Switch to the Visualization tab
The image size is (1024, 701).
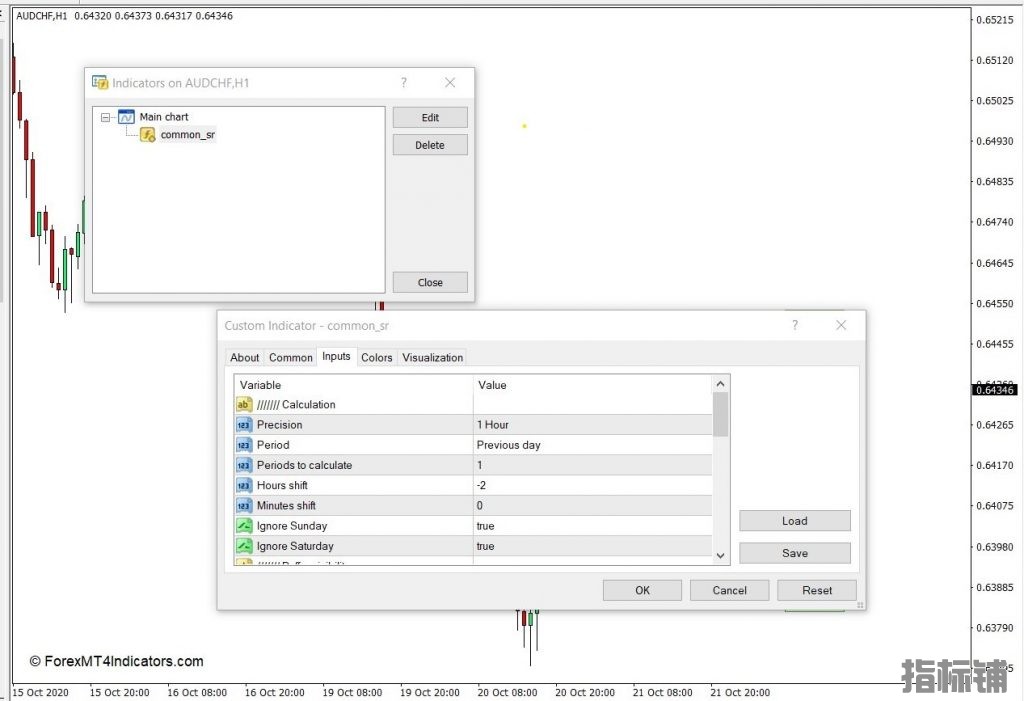point(432,357)
